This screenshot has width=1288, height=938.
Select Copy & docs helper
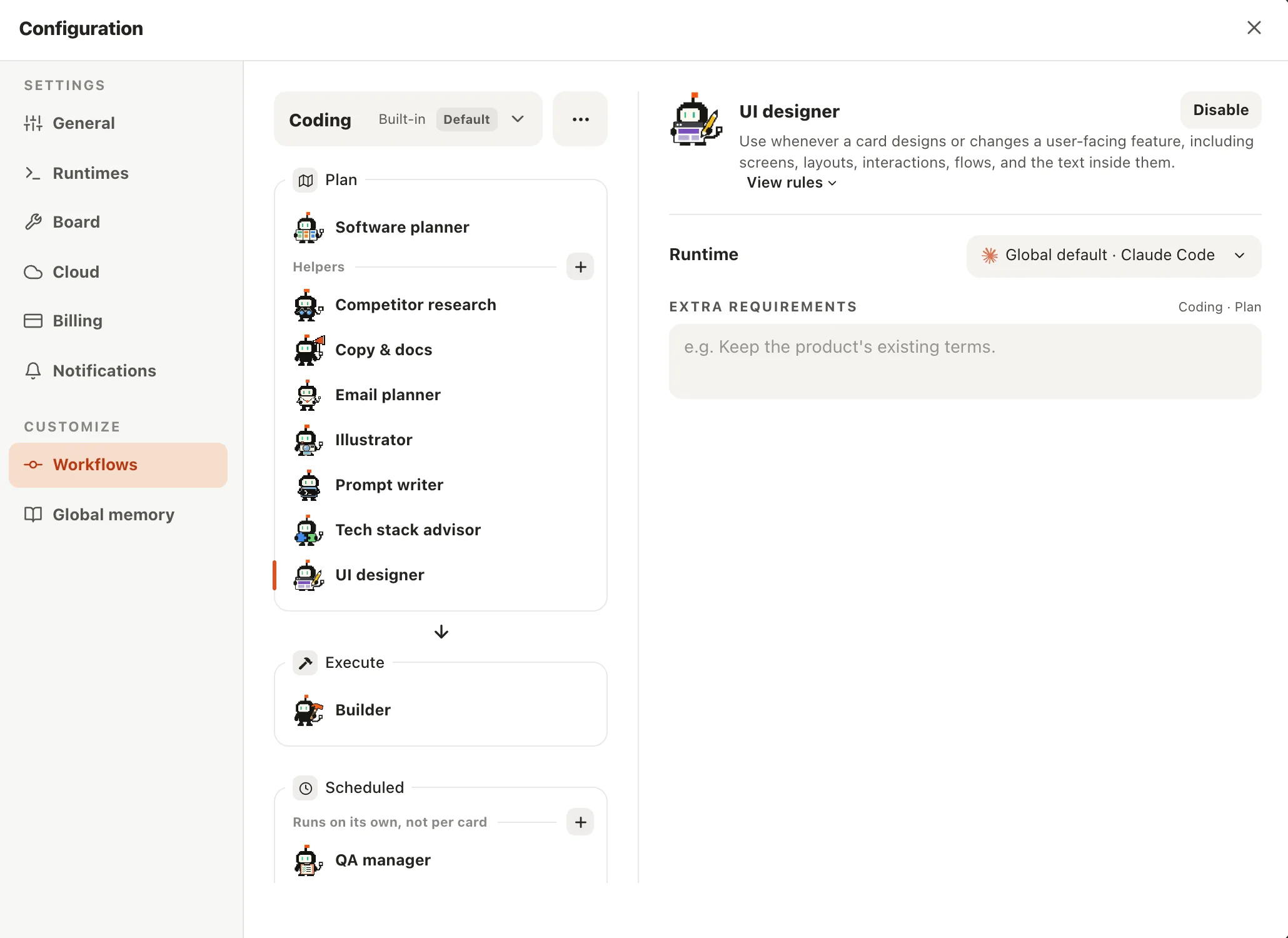coord(440,350)
